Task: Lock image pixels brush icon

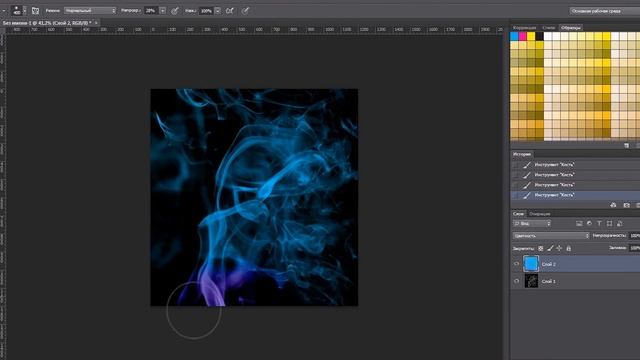Action: 550,248
